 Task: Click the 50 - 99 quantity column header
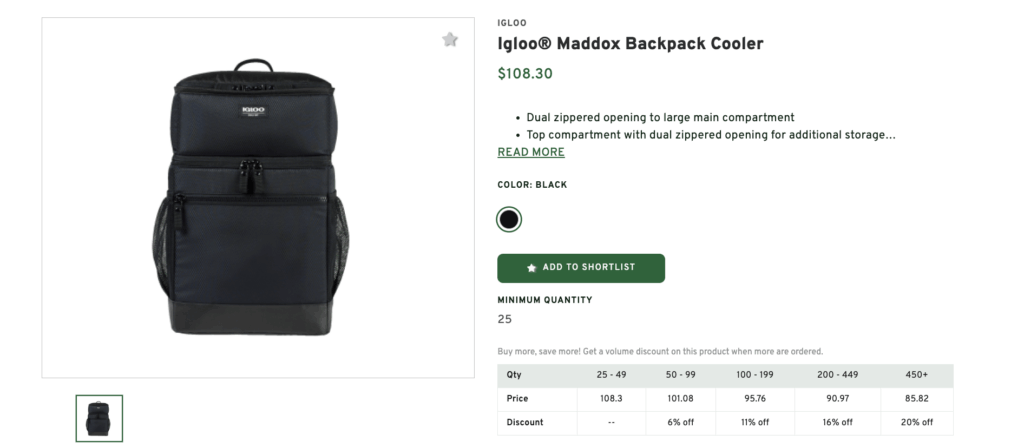680,375
